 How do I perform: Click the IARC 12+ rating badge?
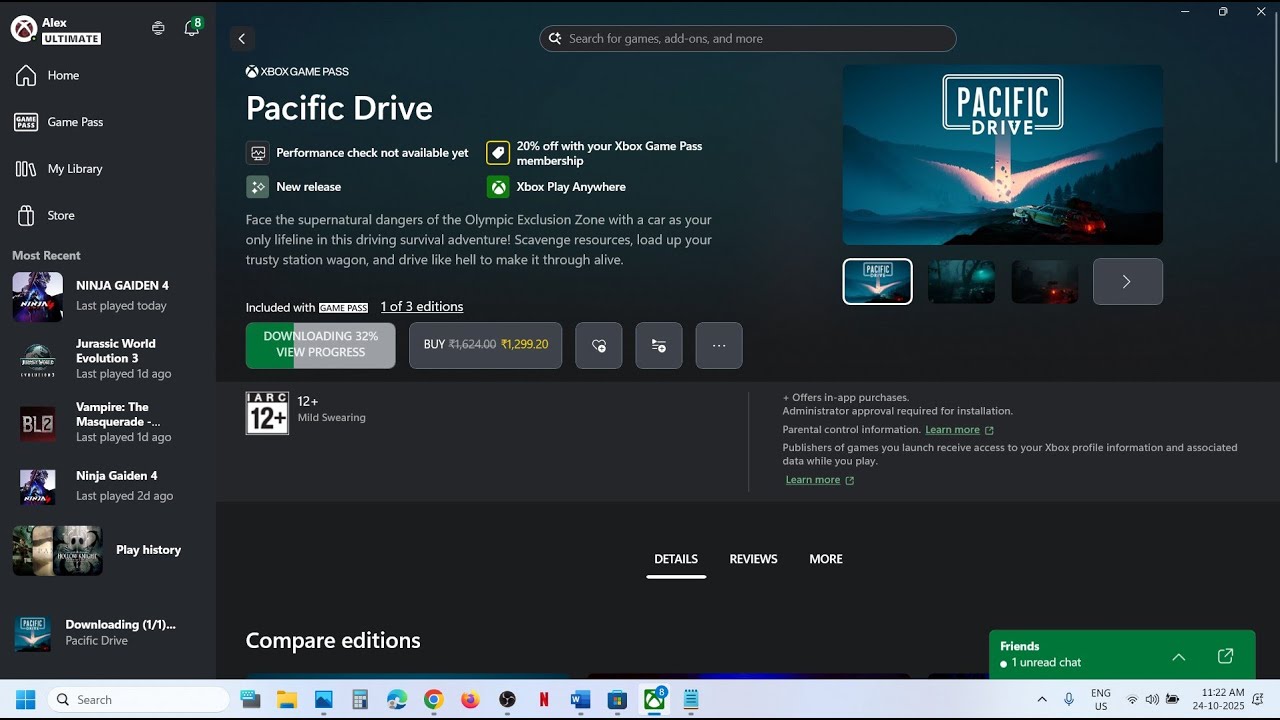pyautogui.click(x=267, y=413)
